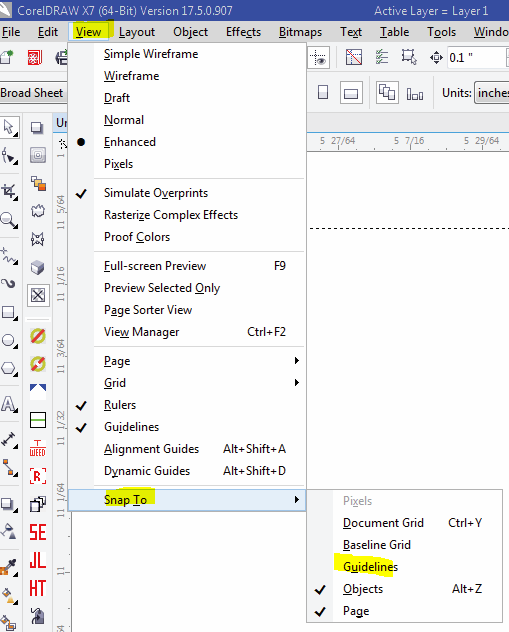
Task: Select the Polygon tool
Action: [x=8, y=368]
